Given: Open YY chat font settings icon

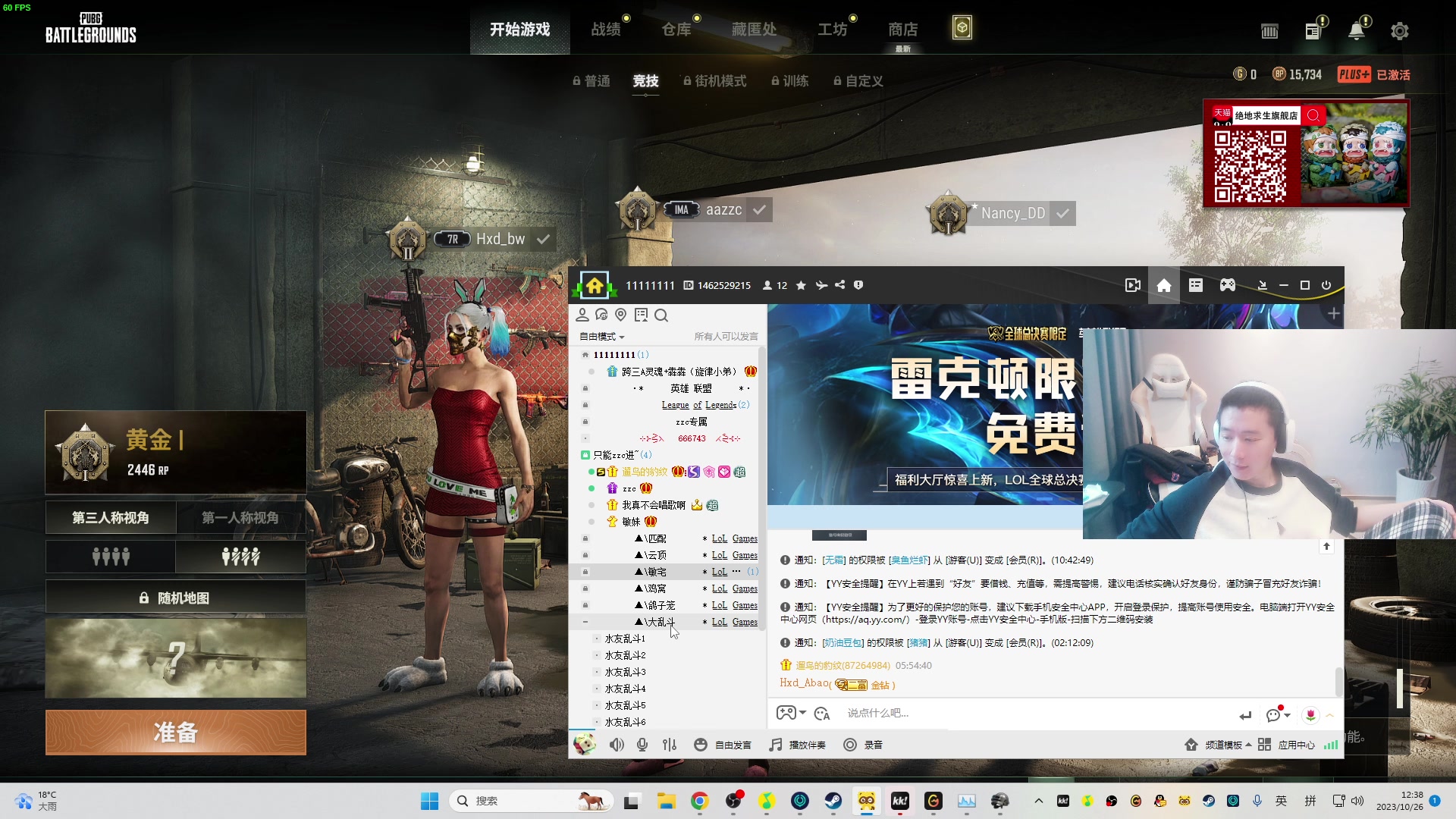Looking at the screenshot, I should (822, 713).
